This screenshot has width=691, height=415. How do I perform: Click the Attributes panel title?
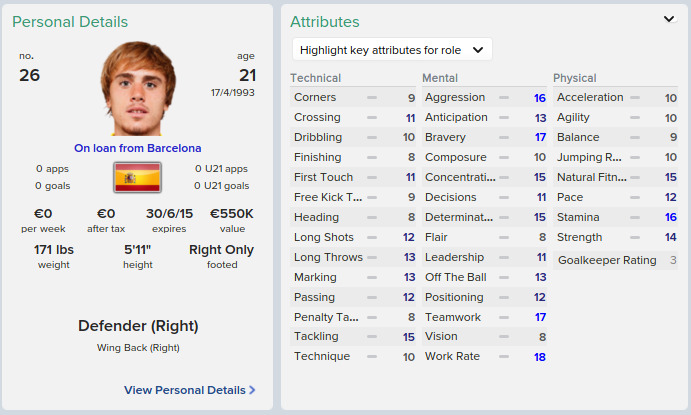point(325,22)
